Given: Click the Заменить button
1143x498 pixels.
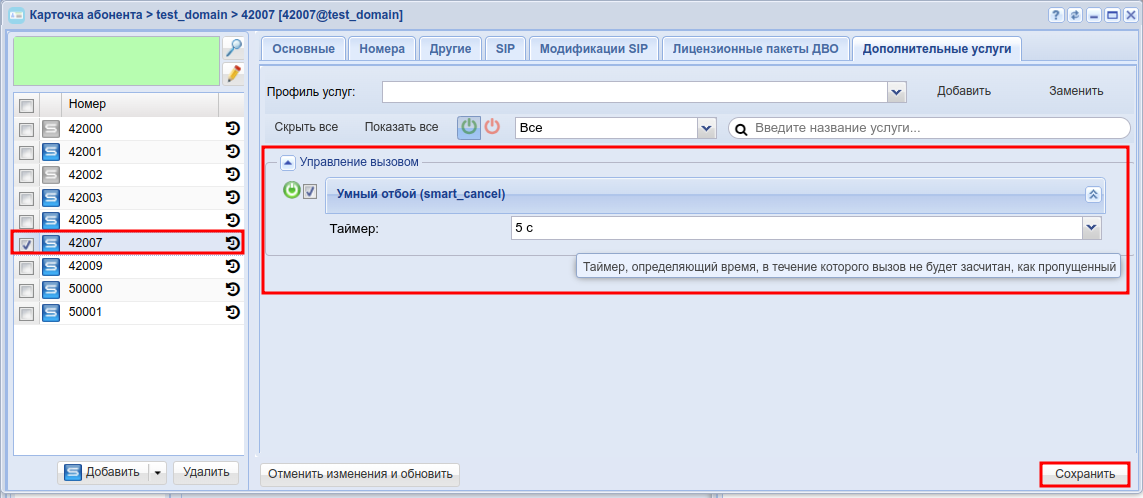Looking at the screenshot, I should tap(1076, 91).
